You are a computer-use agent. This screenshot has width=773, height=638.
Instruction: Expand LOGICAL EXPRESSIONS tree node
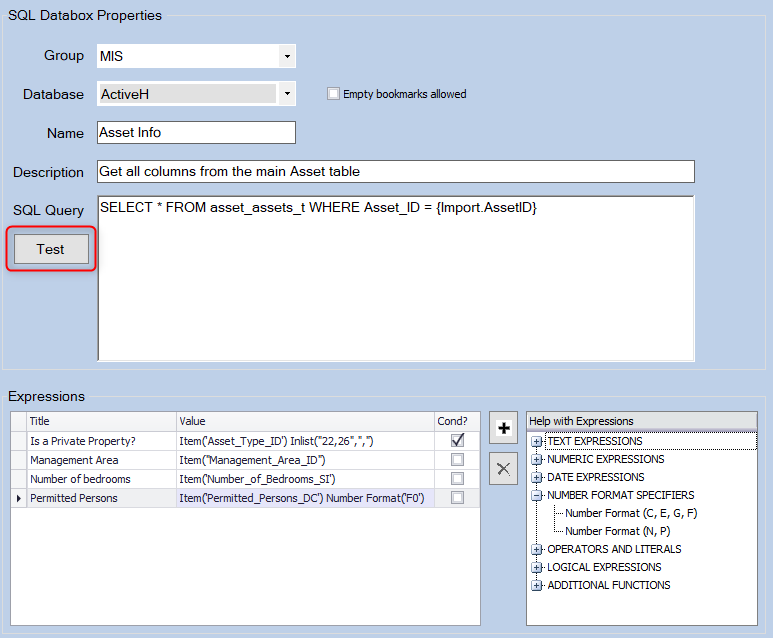pos(537,567)
